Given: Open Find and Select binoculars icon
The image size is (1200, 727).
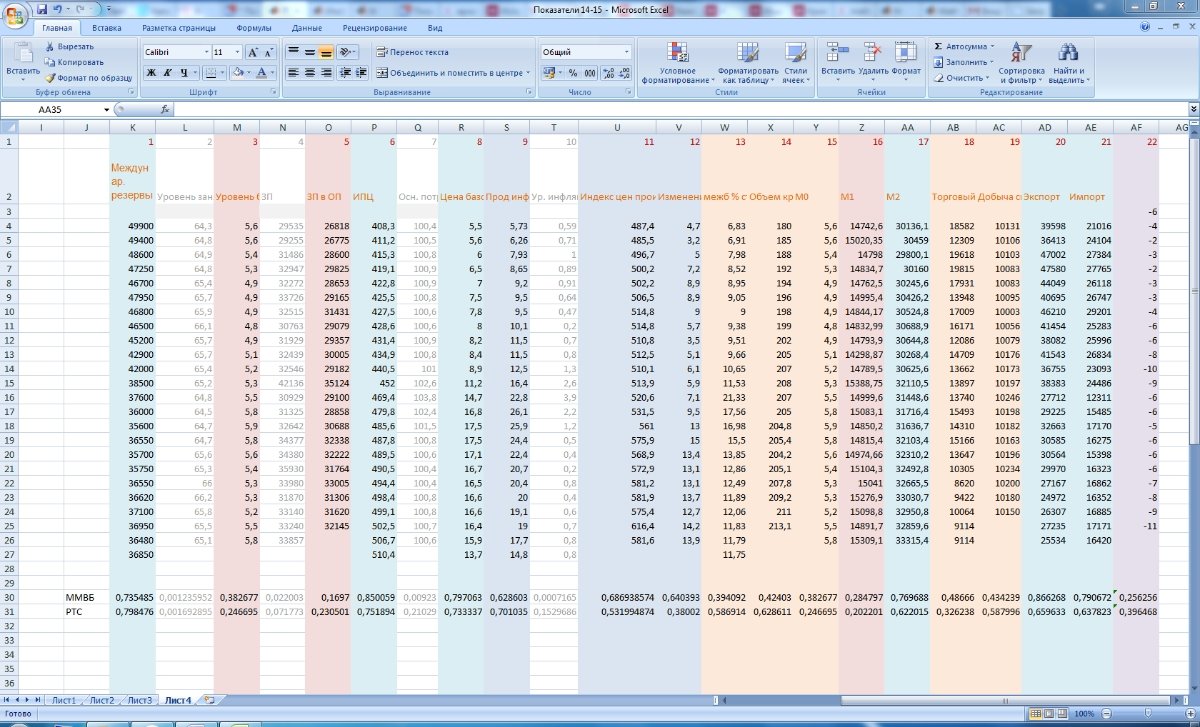Looking at the screenshot, I should 1067,54.
